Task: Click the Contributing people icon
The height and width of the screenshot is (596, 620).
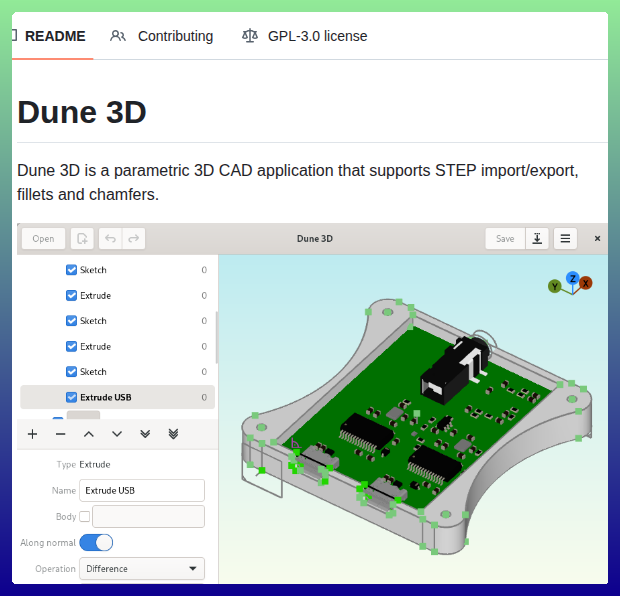Action: [x=117, y=36]
